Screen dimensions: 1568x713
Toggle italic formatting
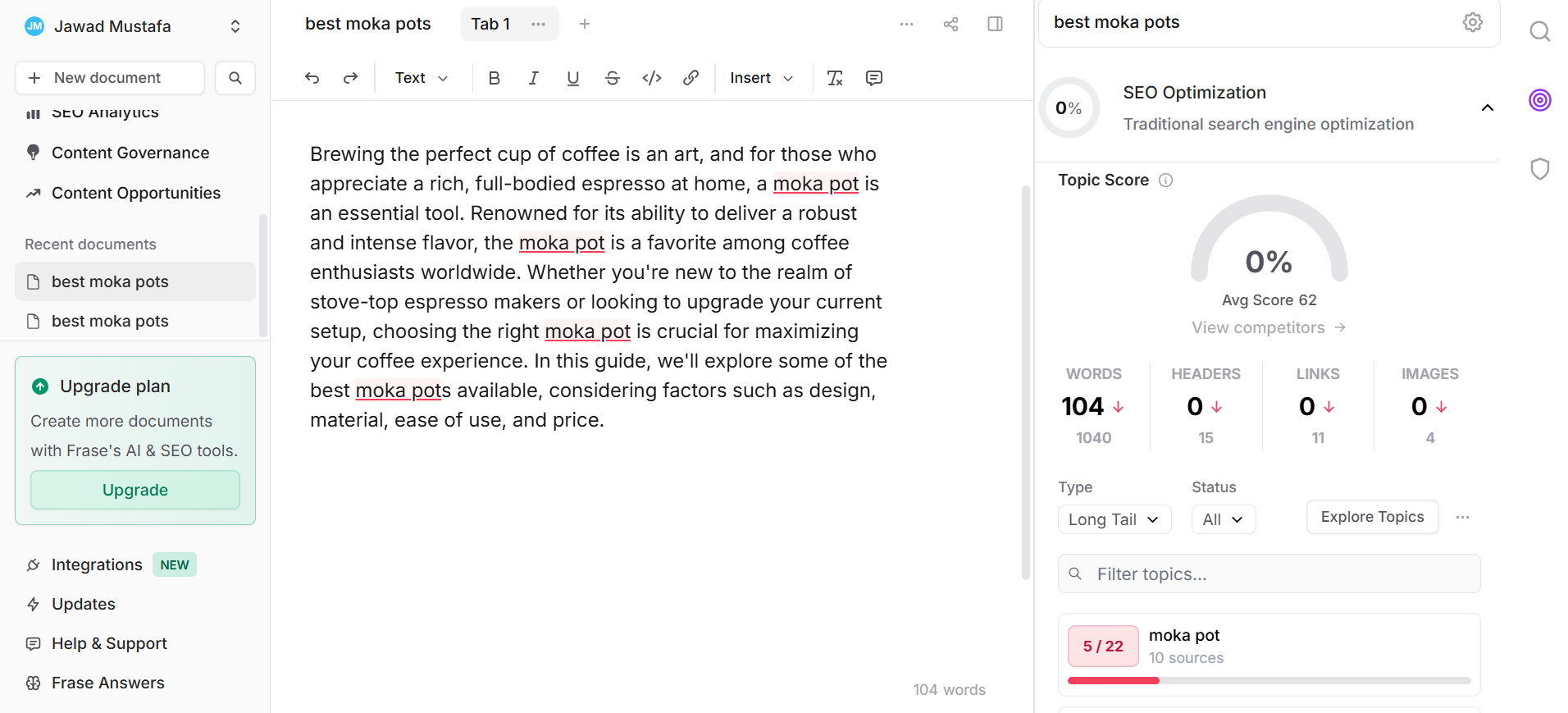[x=533, y=78]
